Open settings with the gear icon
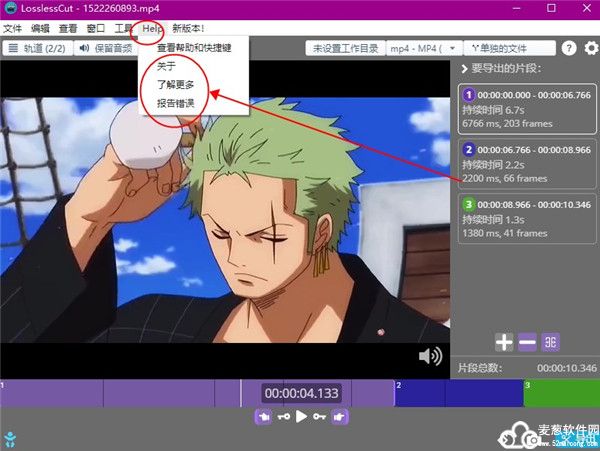Screen dimensions: 600x451 [591, 49]
